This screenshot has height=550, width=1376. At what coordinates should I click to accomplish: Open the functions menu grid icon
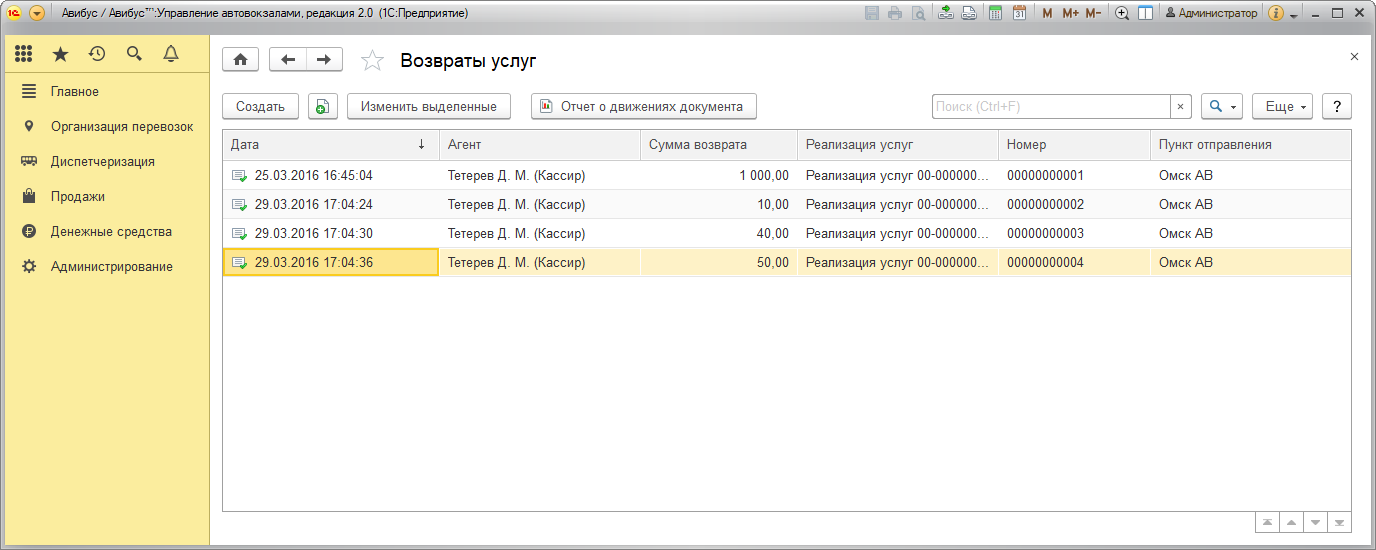pos(24,54)
